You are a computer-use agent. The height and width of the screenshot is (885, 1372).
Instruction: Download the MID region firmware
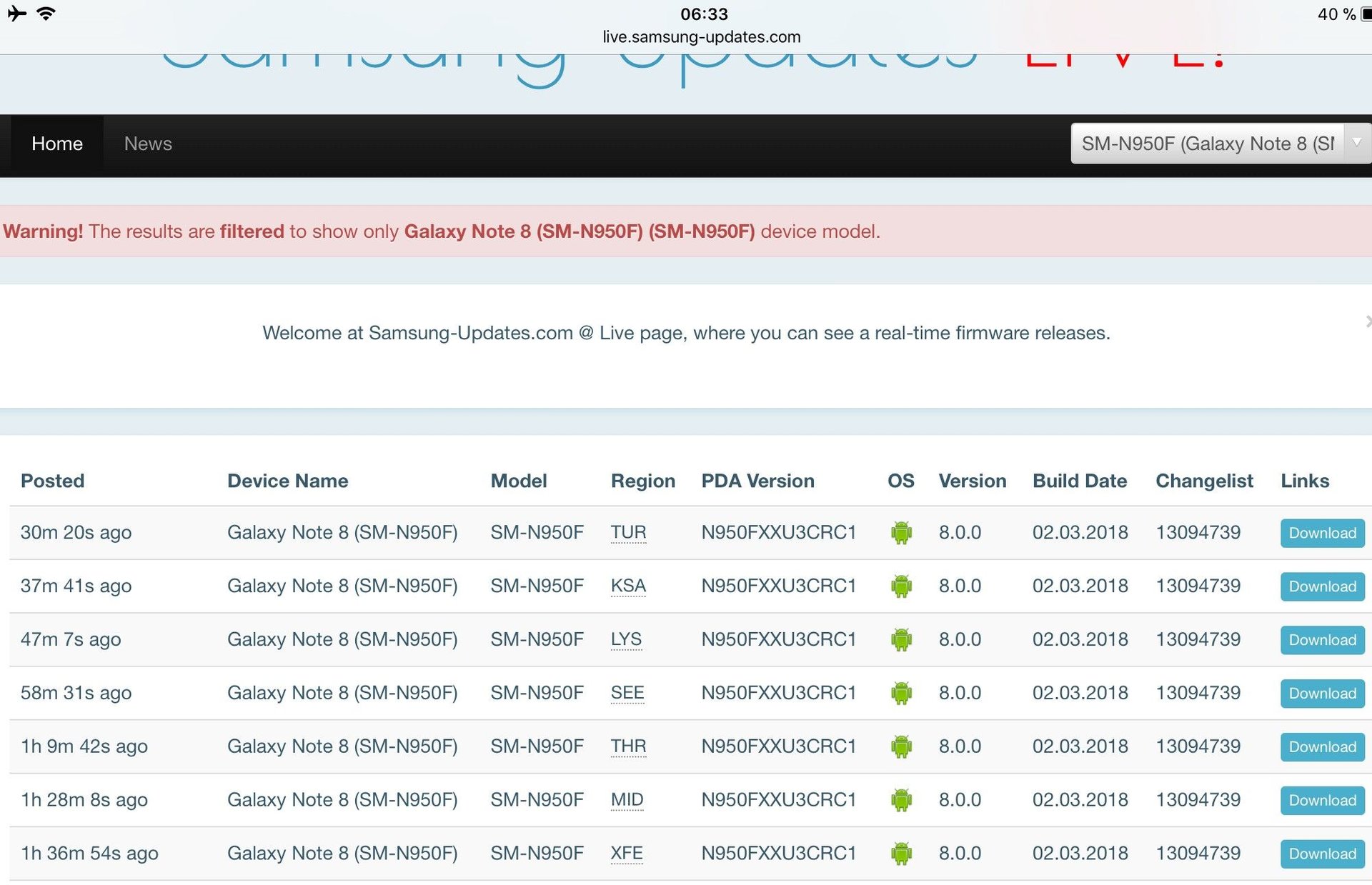(1322, 801)
